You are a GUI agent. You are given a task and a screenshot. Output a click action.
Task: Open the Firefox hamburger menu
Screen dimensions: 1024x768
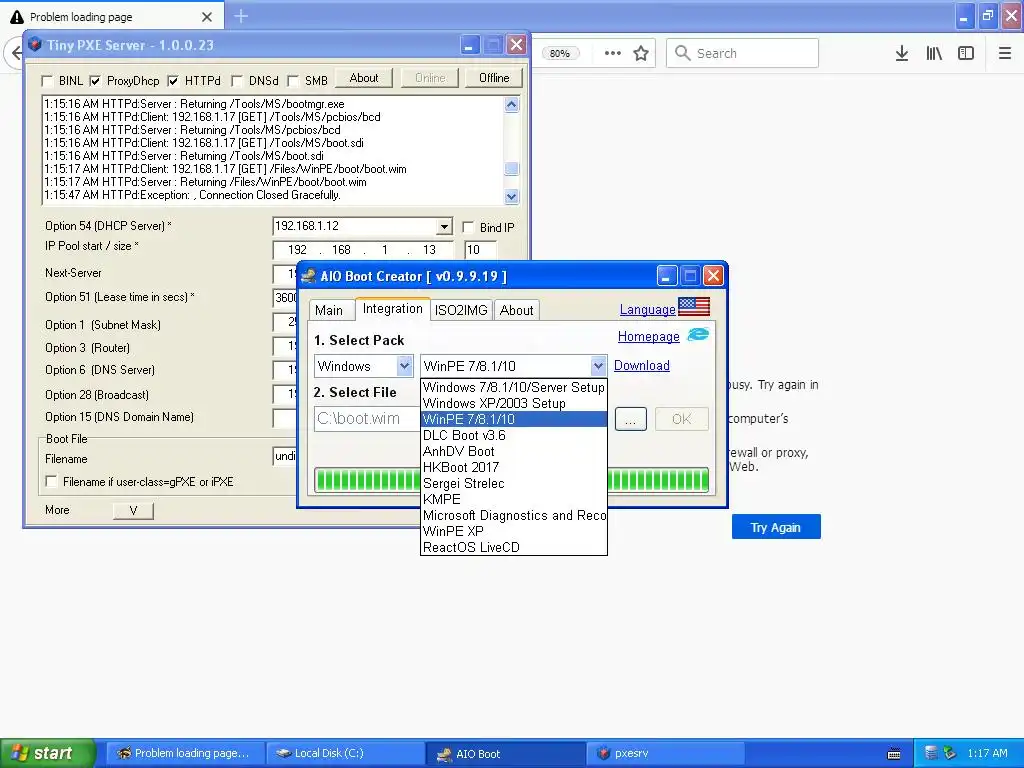click(1005, 54)
